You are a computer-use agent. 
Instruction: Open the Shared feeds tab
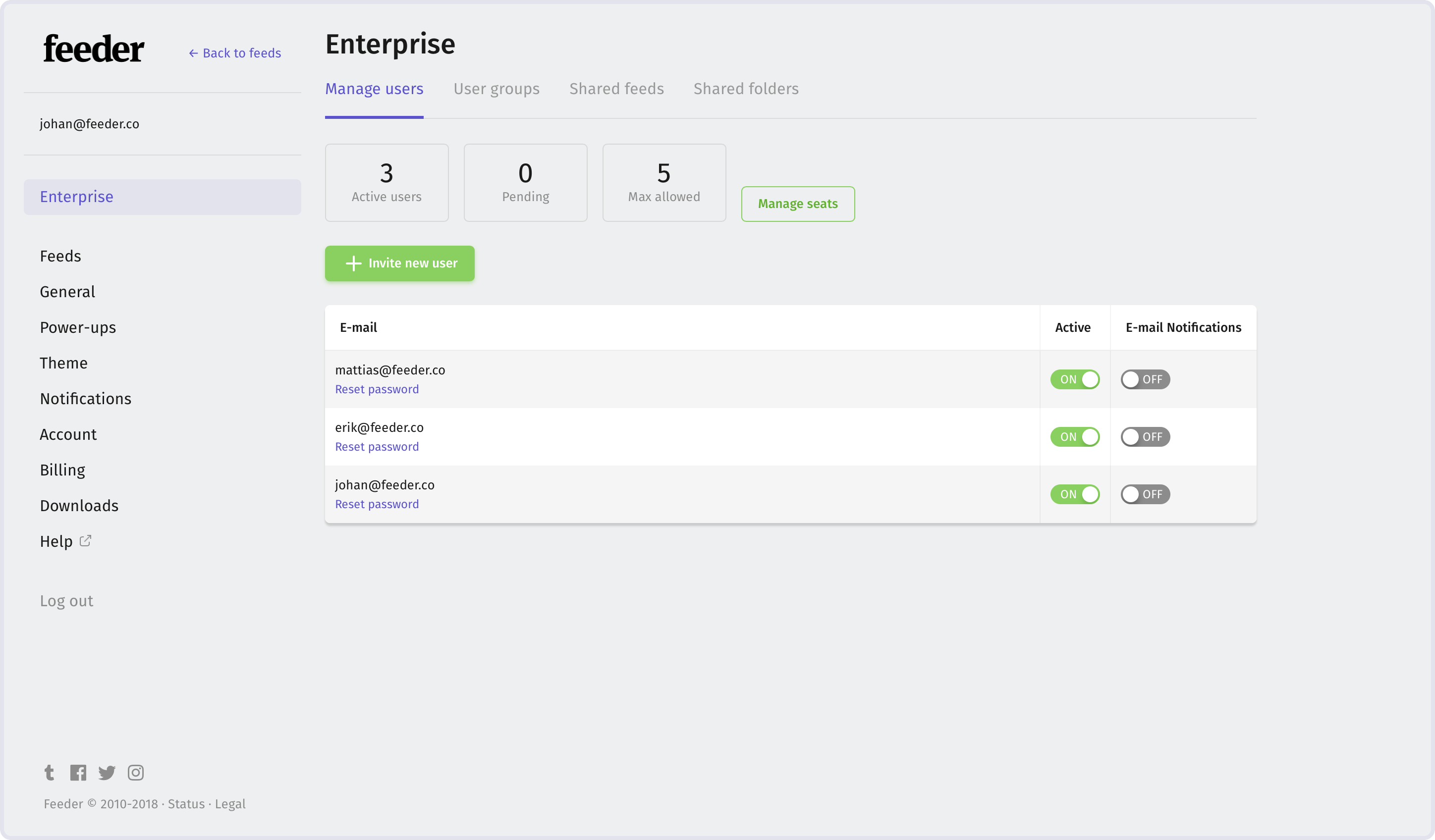click(x=617, y=89)
